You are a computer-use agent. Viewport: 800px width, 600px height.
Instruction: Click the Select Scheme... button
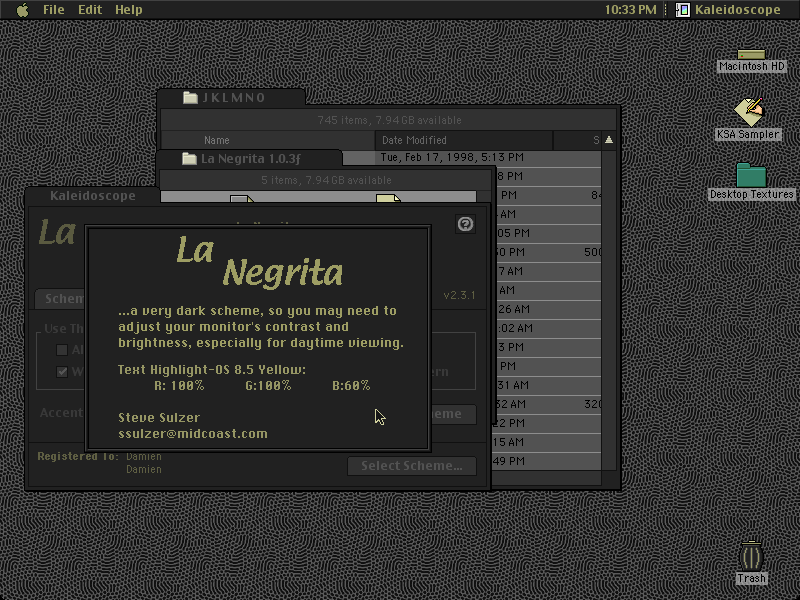[x=412, y=466]
